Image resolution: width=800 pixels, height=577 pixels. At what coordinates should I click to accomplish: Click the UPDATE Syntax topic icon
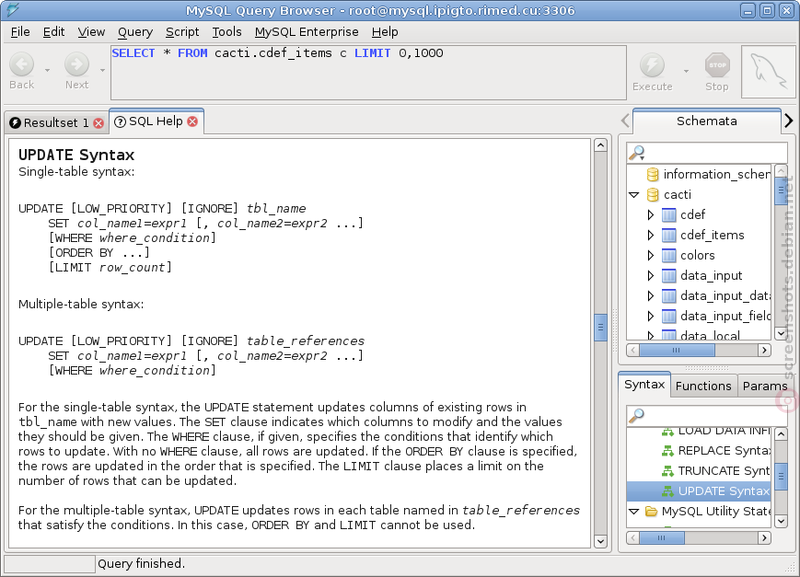[667, 491]
